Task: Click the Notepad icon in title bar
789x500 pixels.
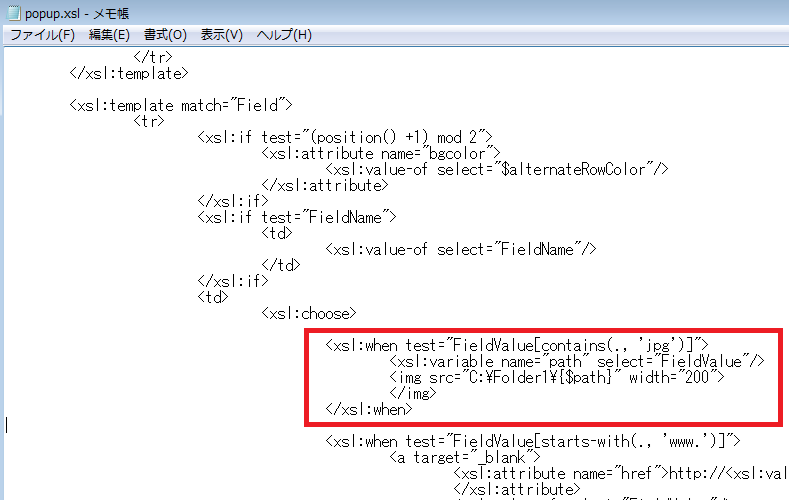Action: [14, 13]
